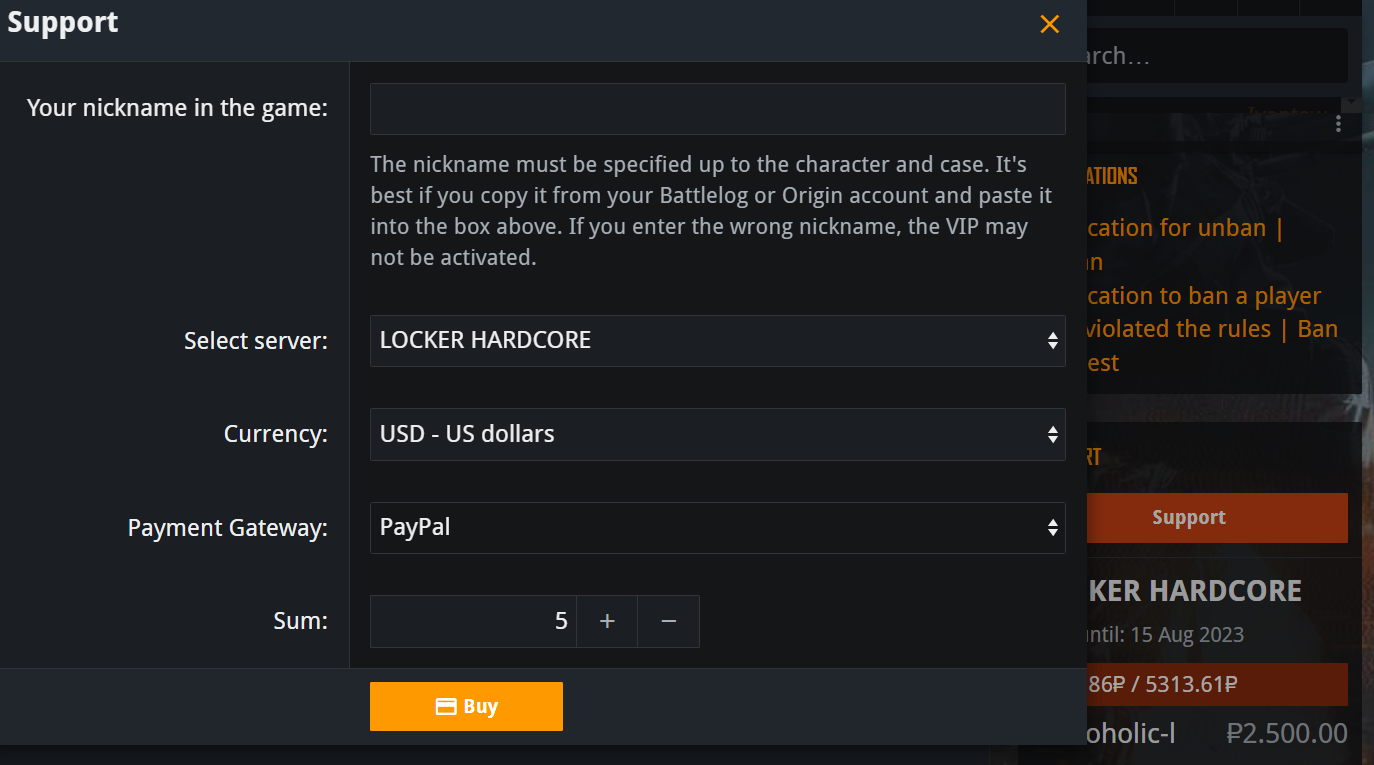Screen dimensions: 1374x765
Task: Click the minus icon to decrease Sum
Action: point(669,622)
